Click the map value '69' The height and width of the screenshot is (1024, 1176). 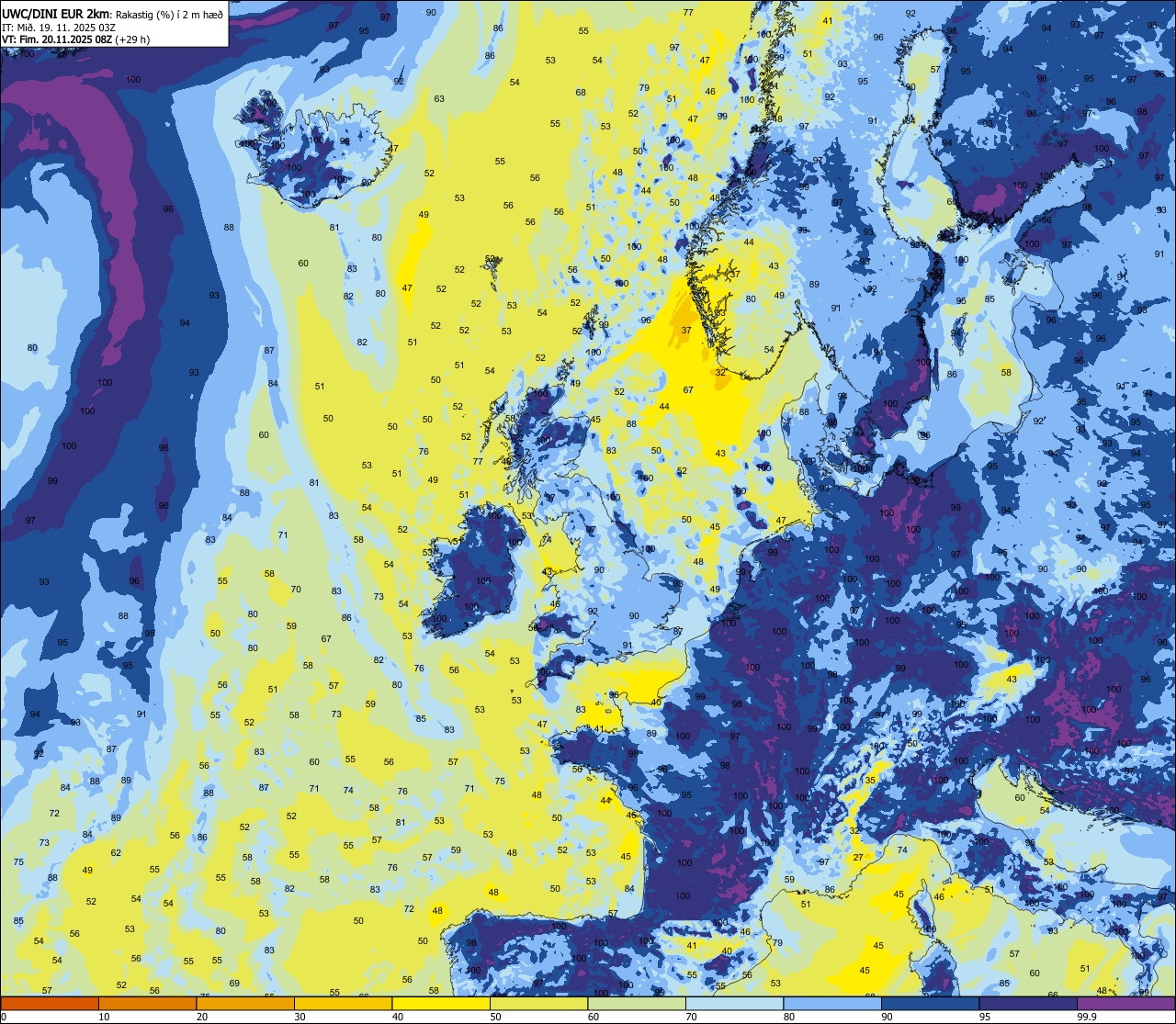tap(234, 984)
